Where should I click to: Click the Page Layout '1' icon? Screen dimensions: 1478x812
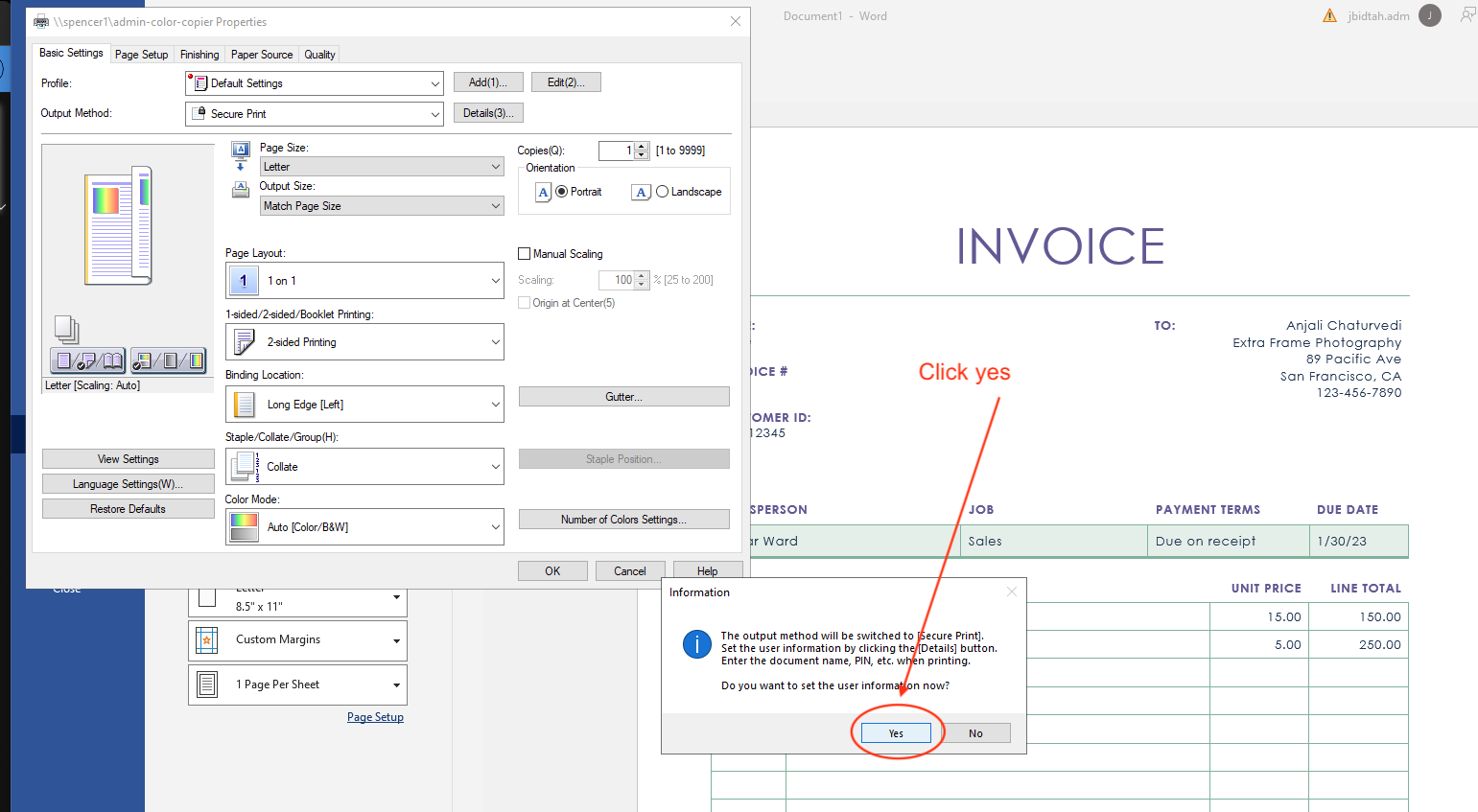click(244, 281)
